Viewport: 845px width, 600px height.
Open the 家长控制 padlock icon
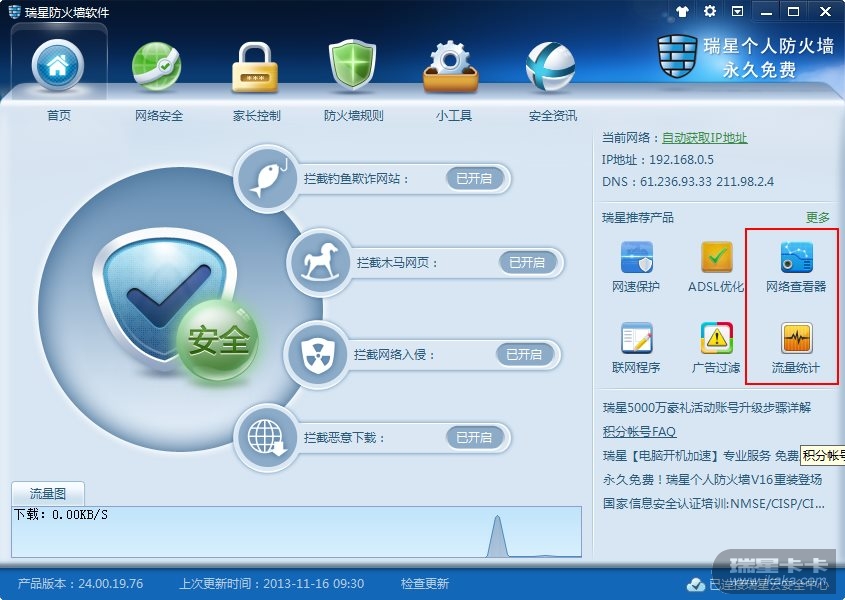(254, 67)
